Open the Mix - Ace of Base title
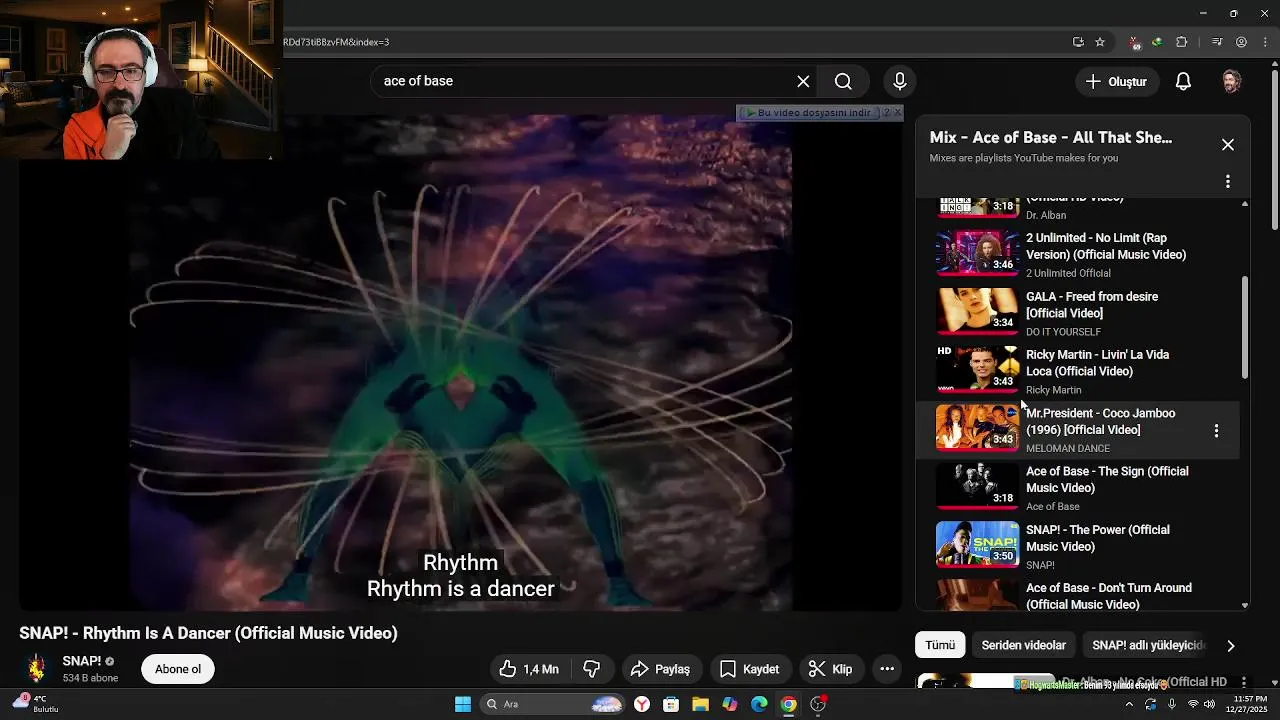Screen dimensions: 1280x720 click(x=1051, y=138)
